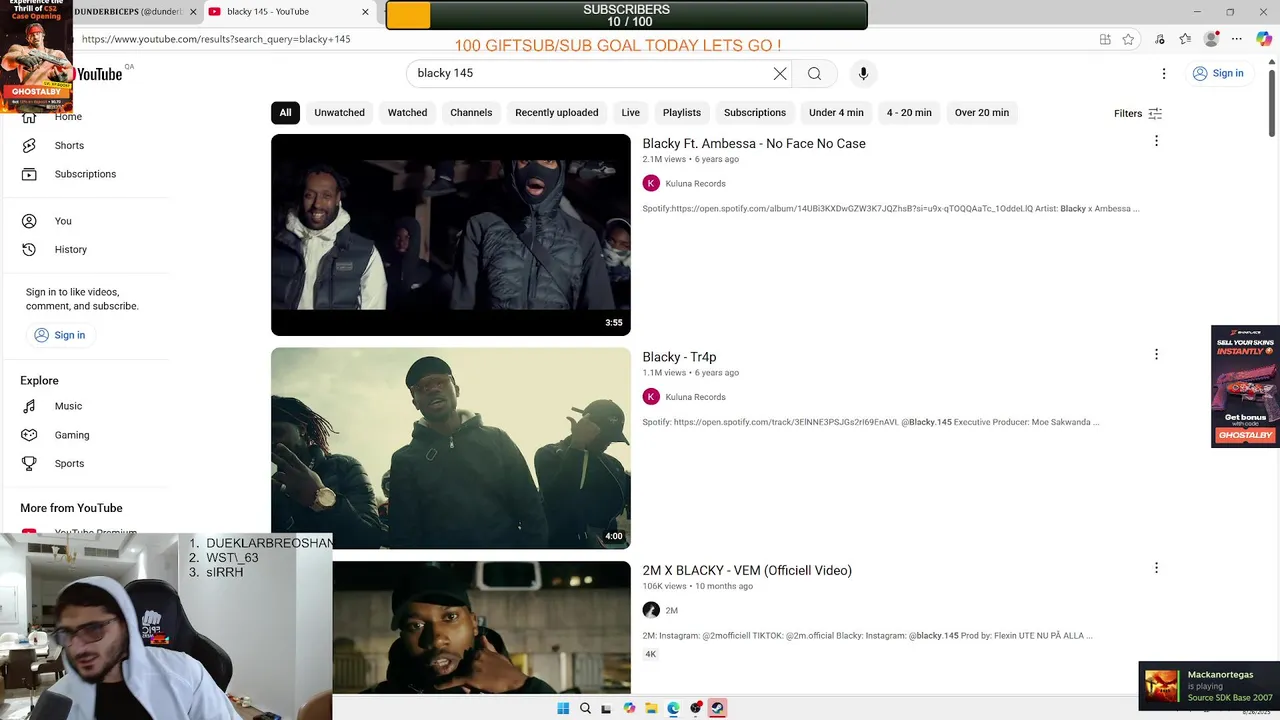Open options menu for No Face No Case video
The image size is (1280, 720).
1156,141
